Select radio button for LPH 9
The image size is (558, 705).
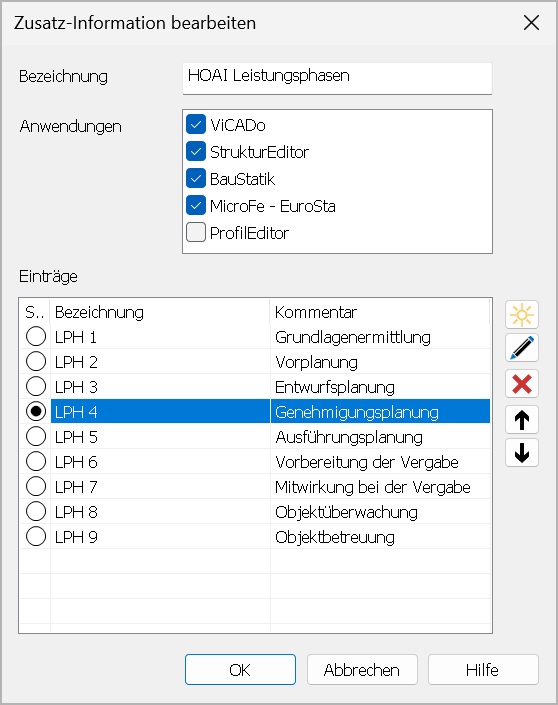point(36,536)
